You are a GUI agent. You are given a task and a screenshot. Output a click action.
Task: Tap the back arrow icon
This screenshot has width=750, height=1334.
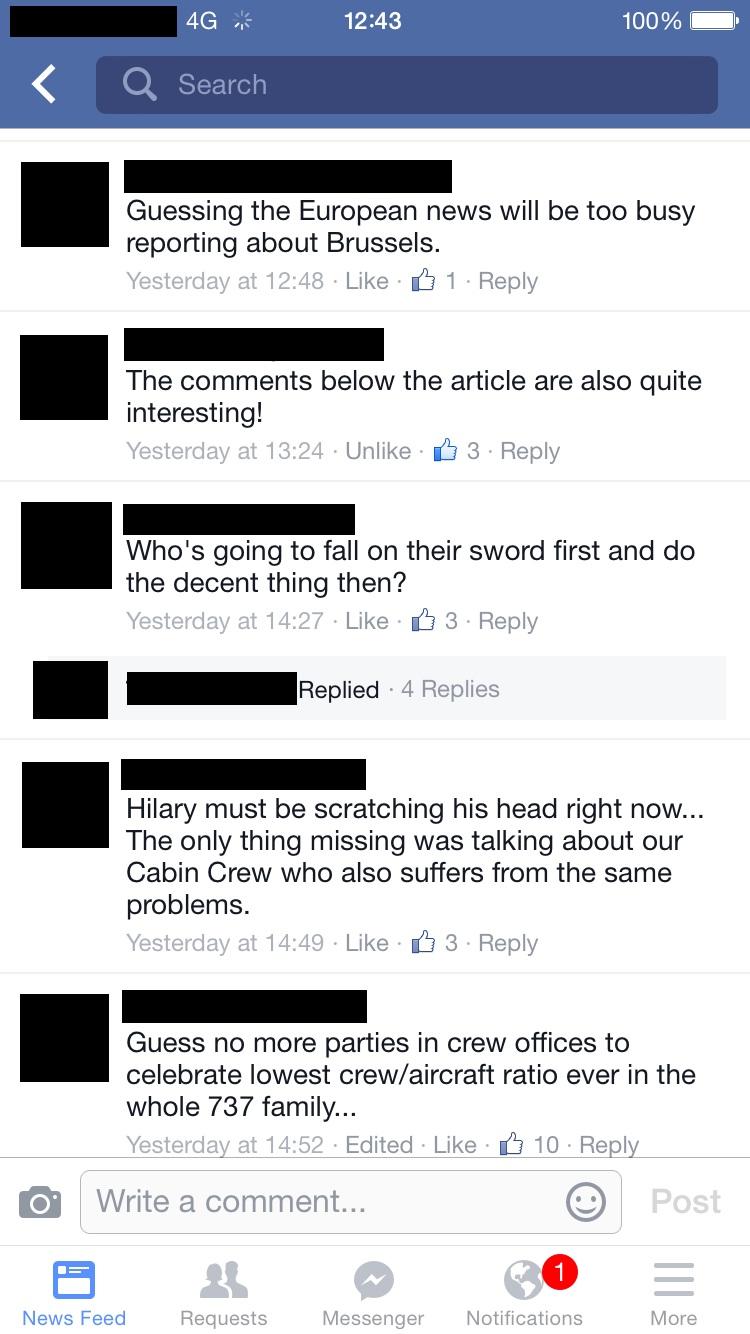(x=44, y=84)
